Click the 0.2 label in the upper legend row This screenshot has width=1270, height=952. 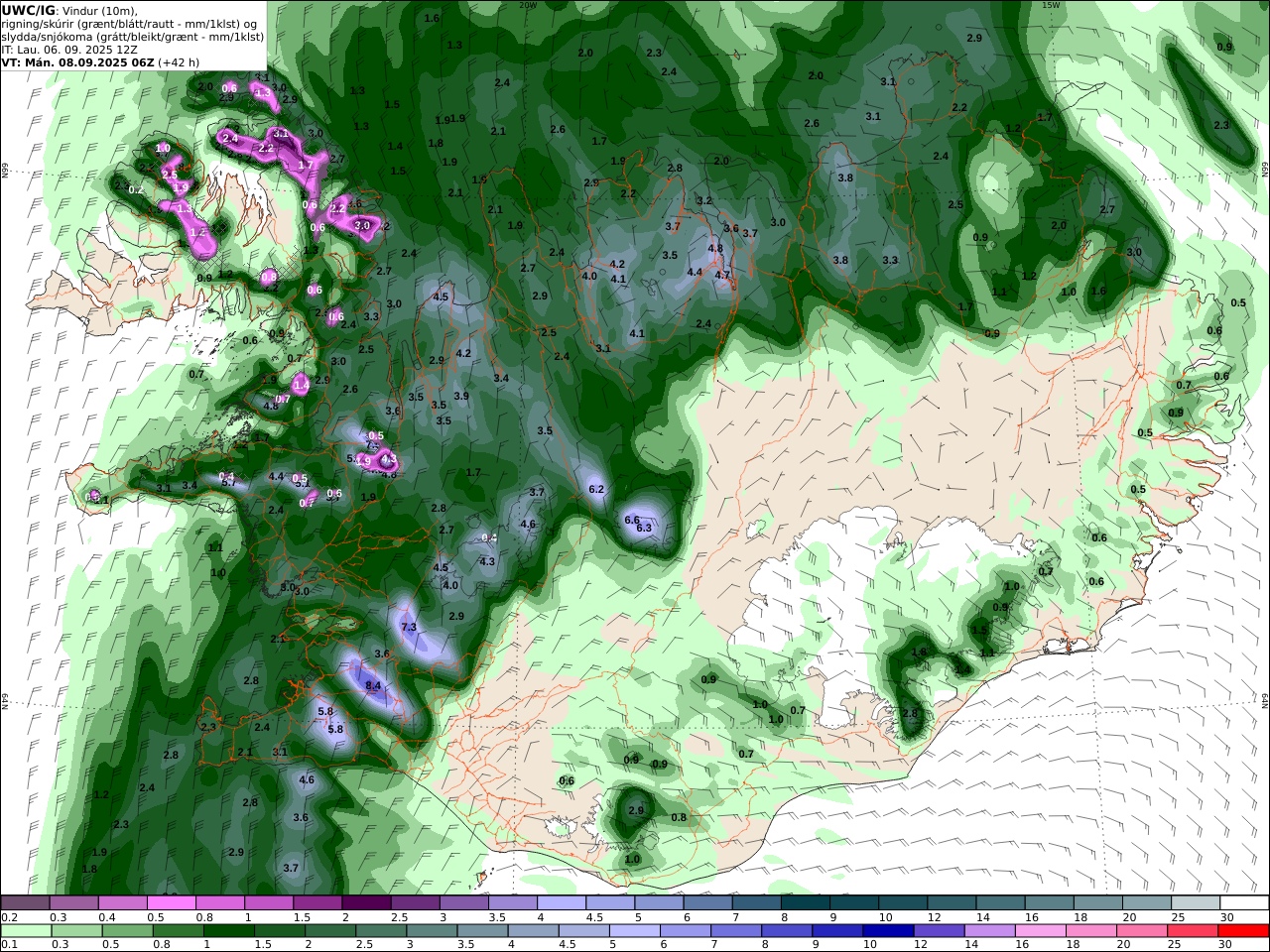pos(9,917)
